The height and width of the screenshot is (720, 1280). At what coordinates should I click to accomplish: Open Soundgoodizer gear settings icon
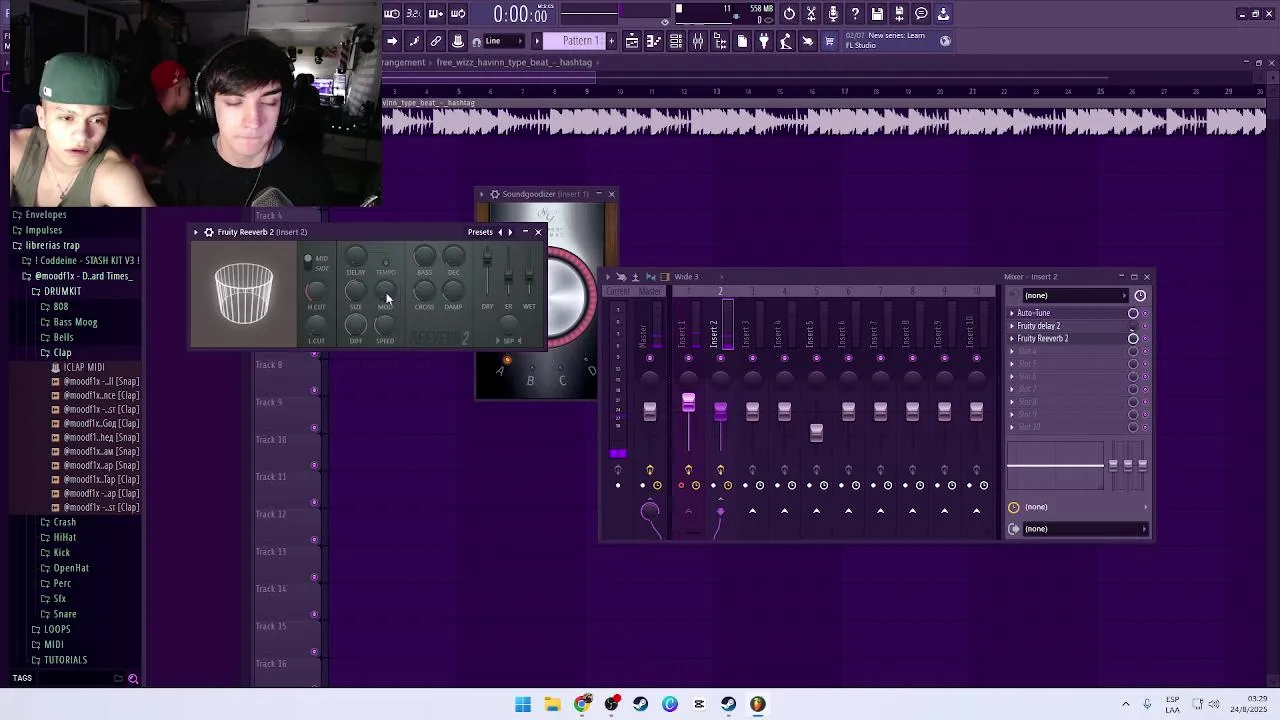click(x=494, y=194)
